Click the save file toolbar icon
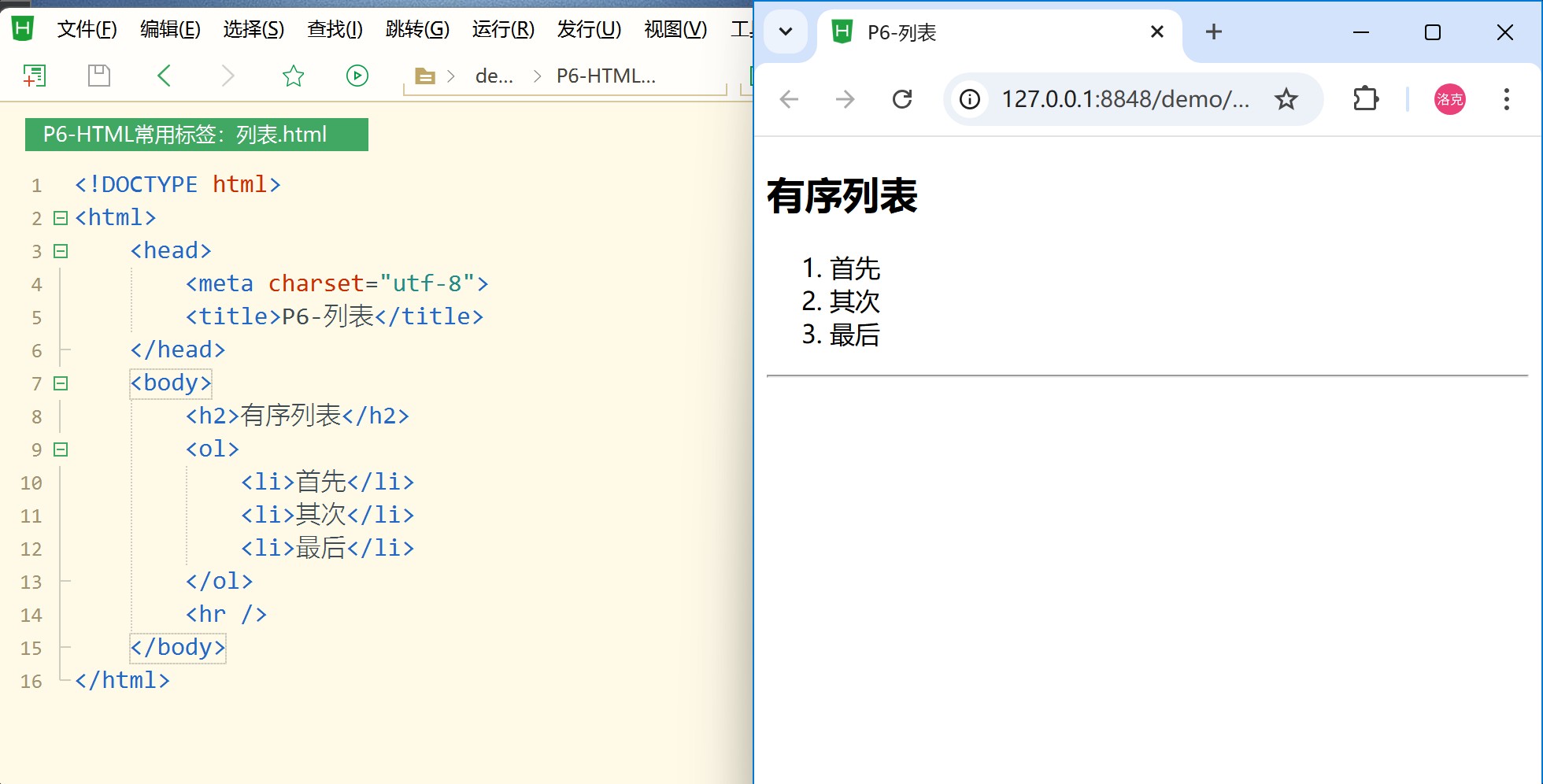The image size is (1543, 784). click(98, 76)
